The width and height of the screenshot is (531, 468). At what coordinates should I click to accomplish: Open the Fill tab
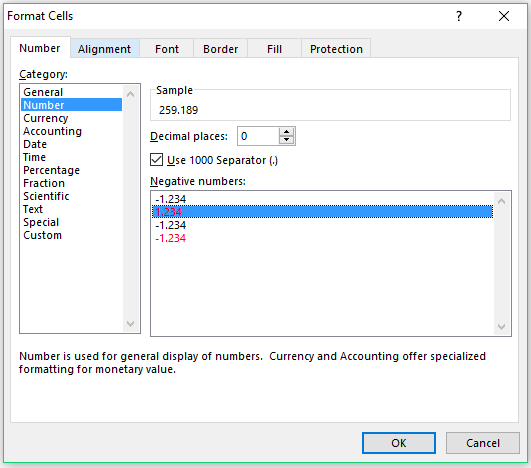pos(274,49)
